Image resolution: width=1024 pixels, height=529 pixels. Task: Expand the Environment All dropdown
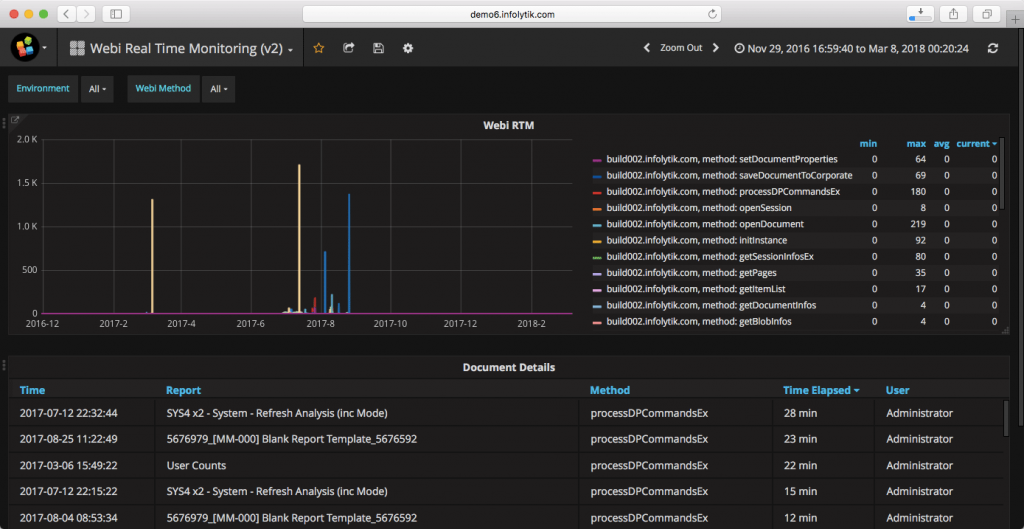click(97, 89)
